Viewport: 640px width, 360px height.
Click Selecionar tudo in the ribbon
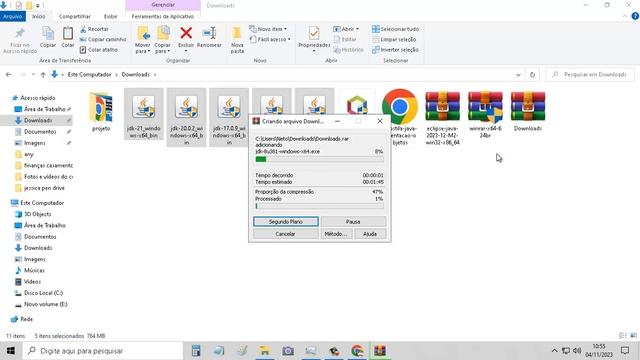[395, 29]
